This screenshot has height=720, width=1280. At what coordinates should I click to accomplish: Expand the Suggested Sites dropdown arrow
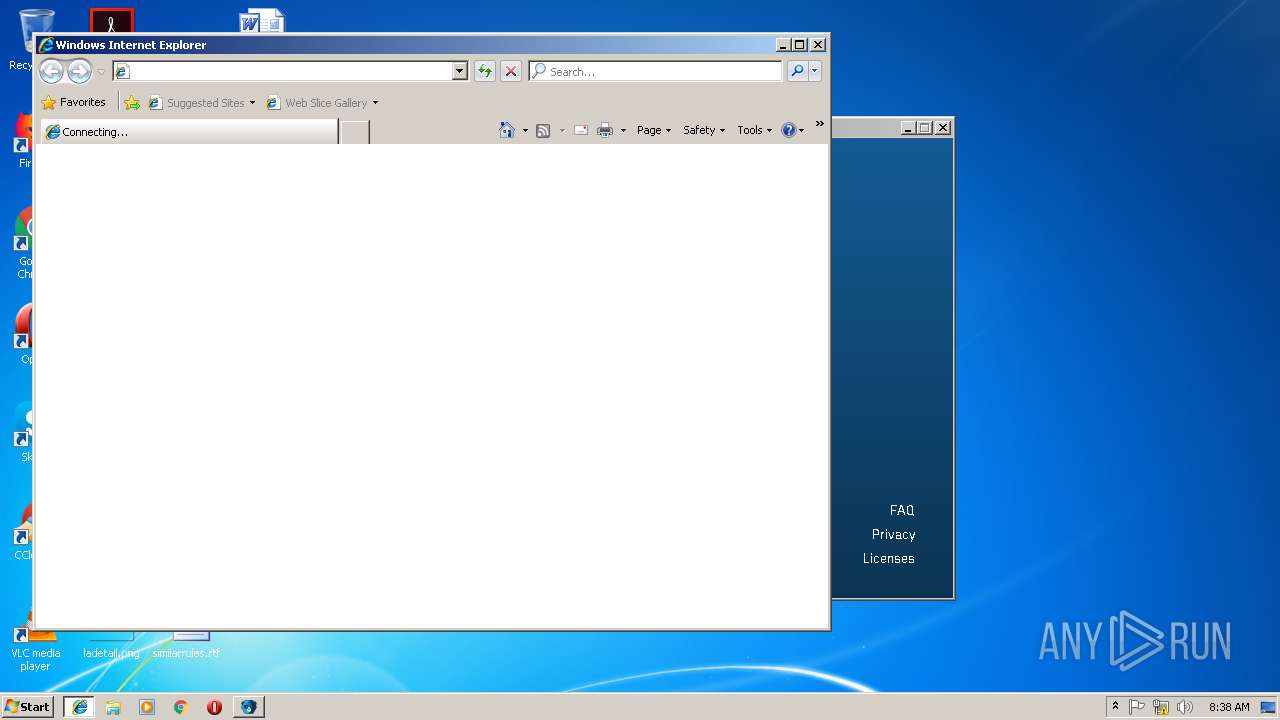click(252, 102)
